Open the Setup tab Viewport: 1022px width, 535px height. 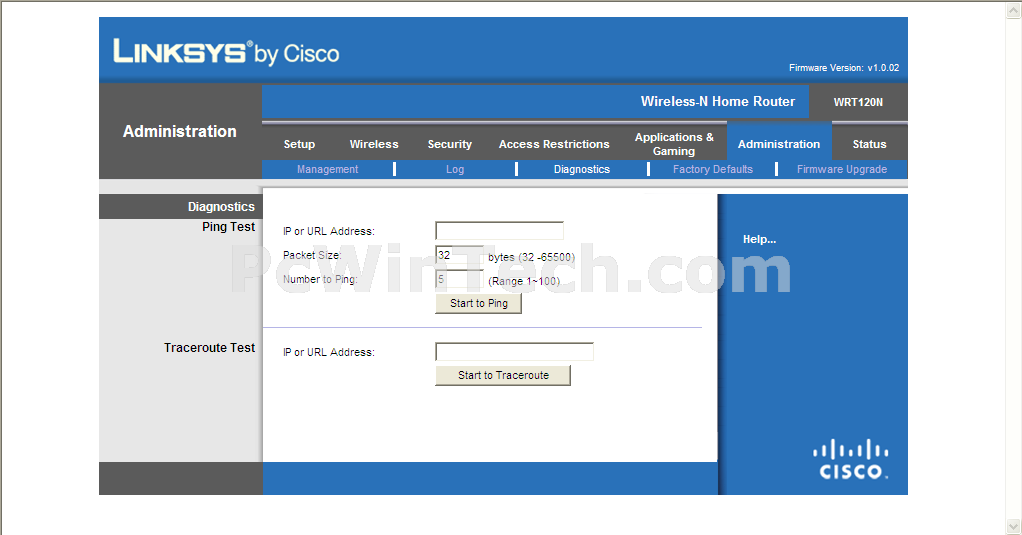point(299,144)
